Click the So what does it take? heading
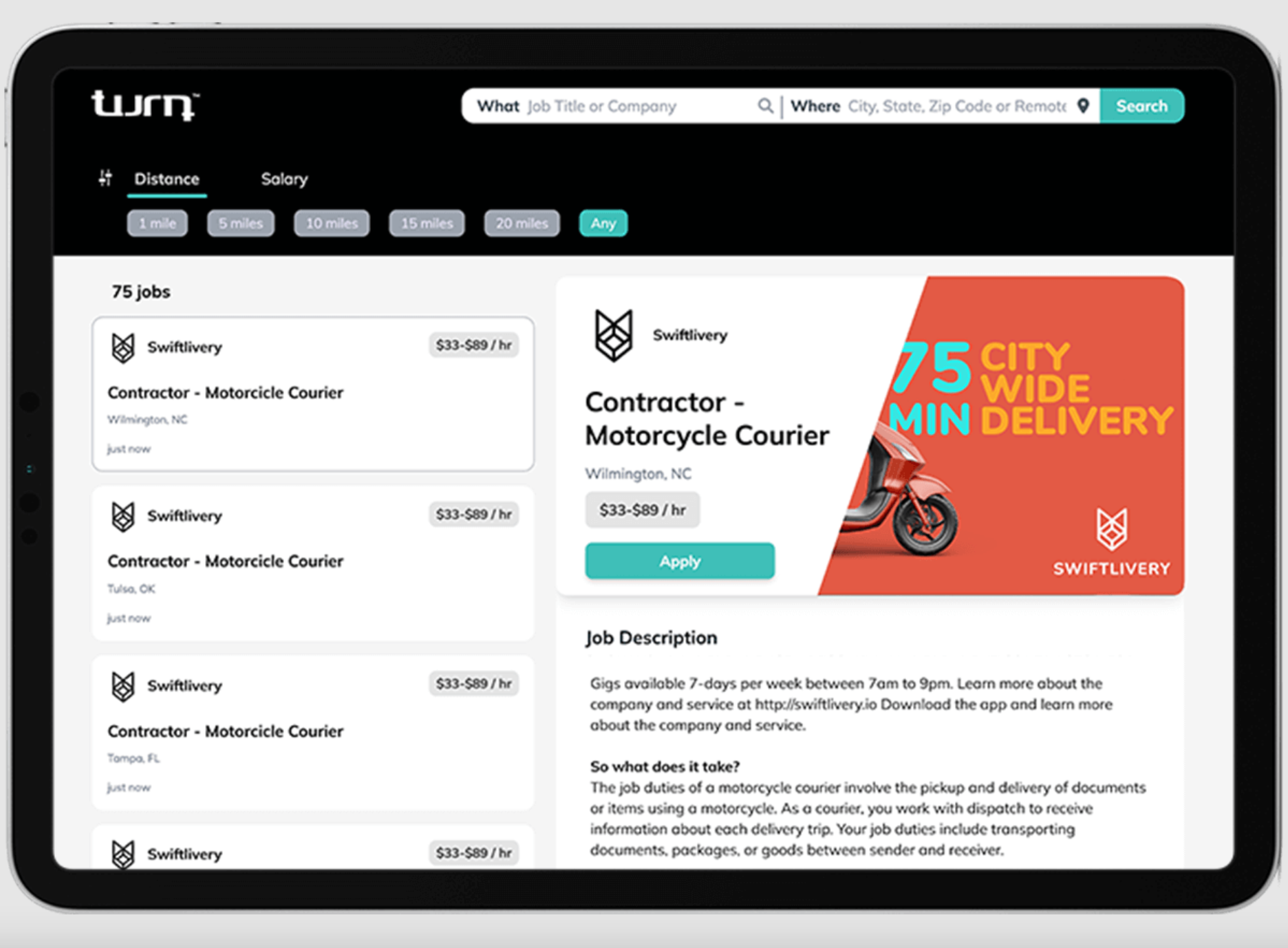This screenshot has height=948, width=1288. point(665,766)
